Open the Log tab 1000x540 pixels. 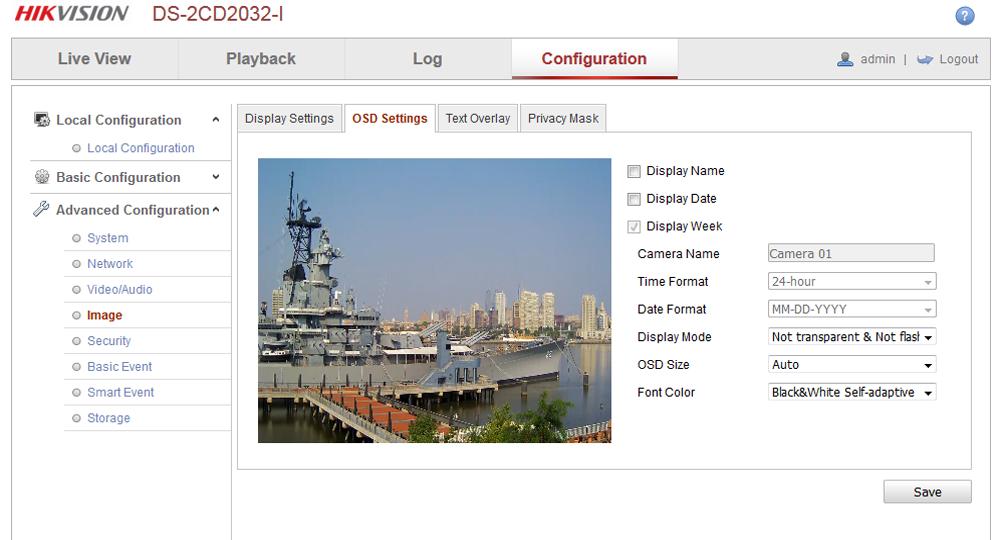[427, 59]
